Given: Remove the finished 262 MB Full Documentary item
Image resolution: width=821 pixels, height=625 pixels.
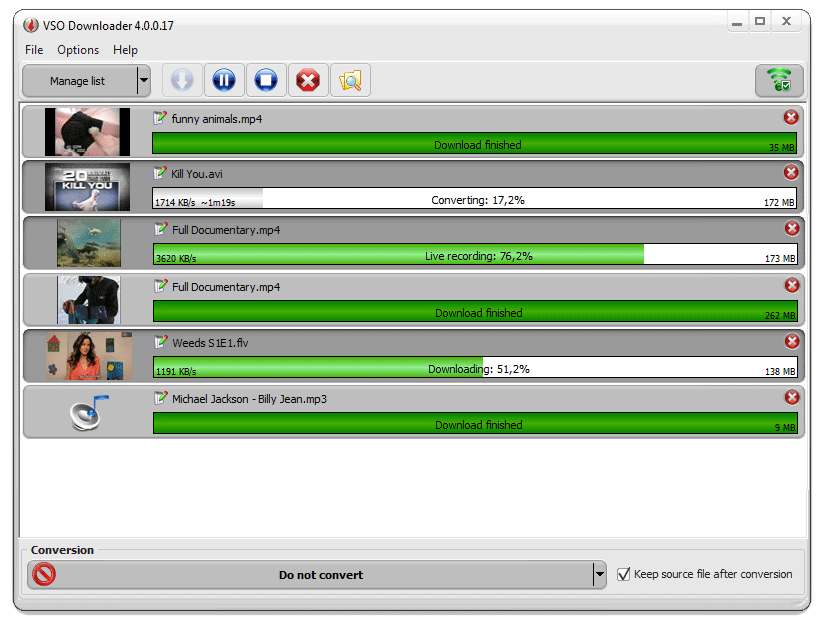Looking at the screenshot, I should point(792,285).
